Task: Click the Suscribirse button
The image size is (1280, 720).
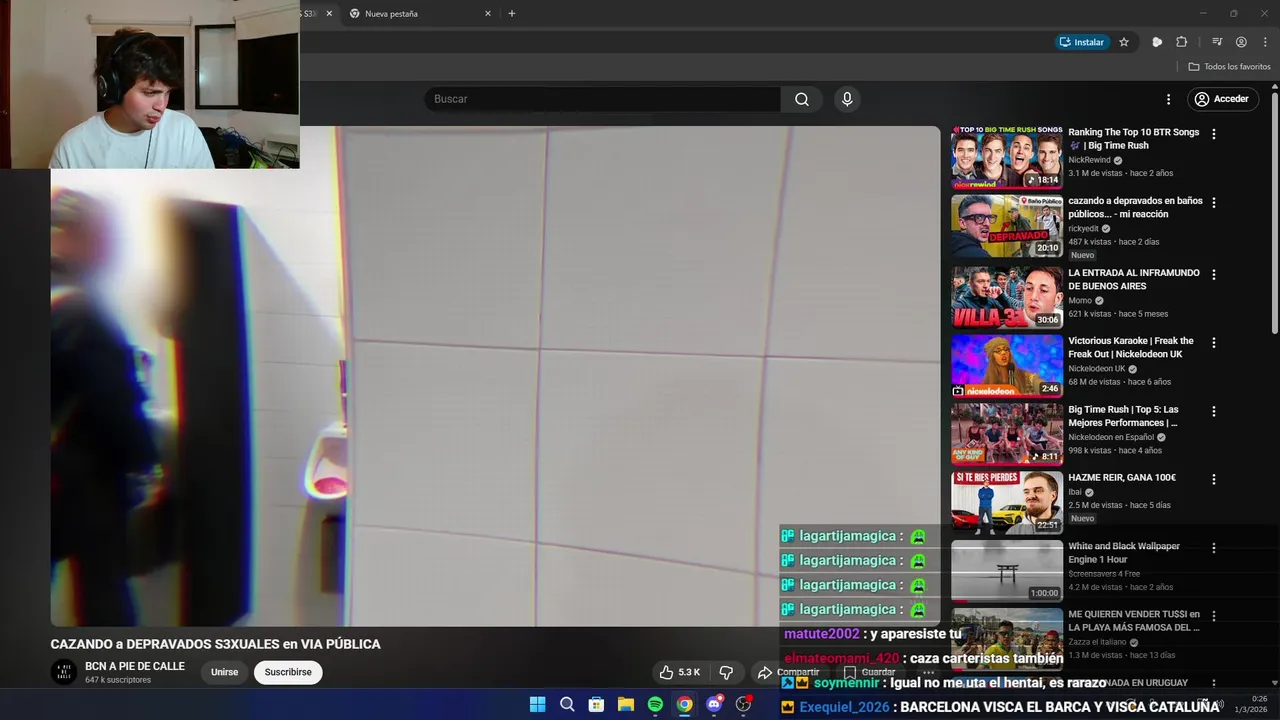Action: coord(288,672)
